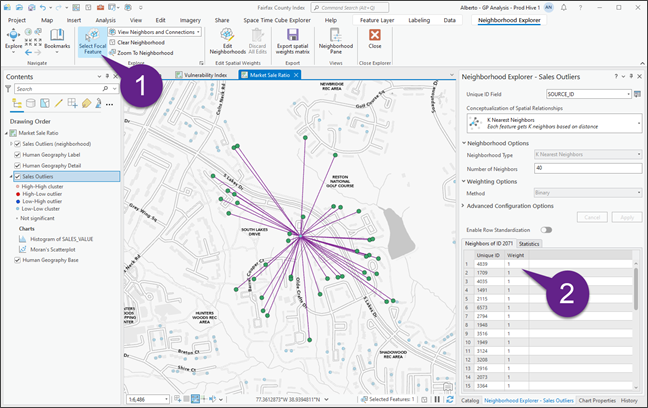
Task: Toggle the Human Geography Label layer checkbox
Action: tap(17, 154)
